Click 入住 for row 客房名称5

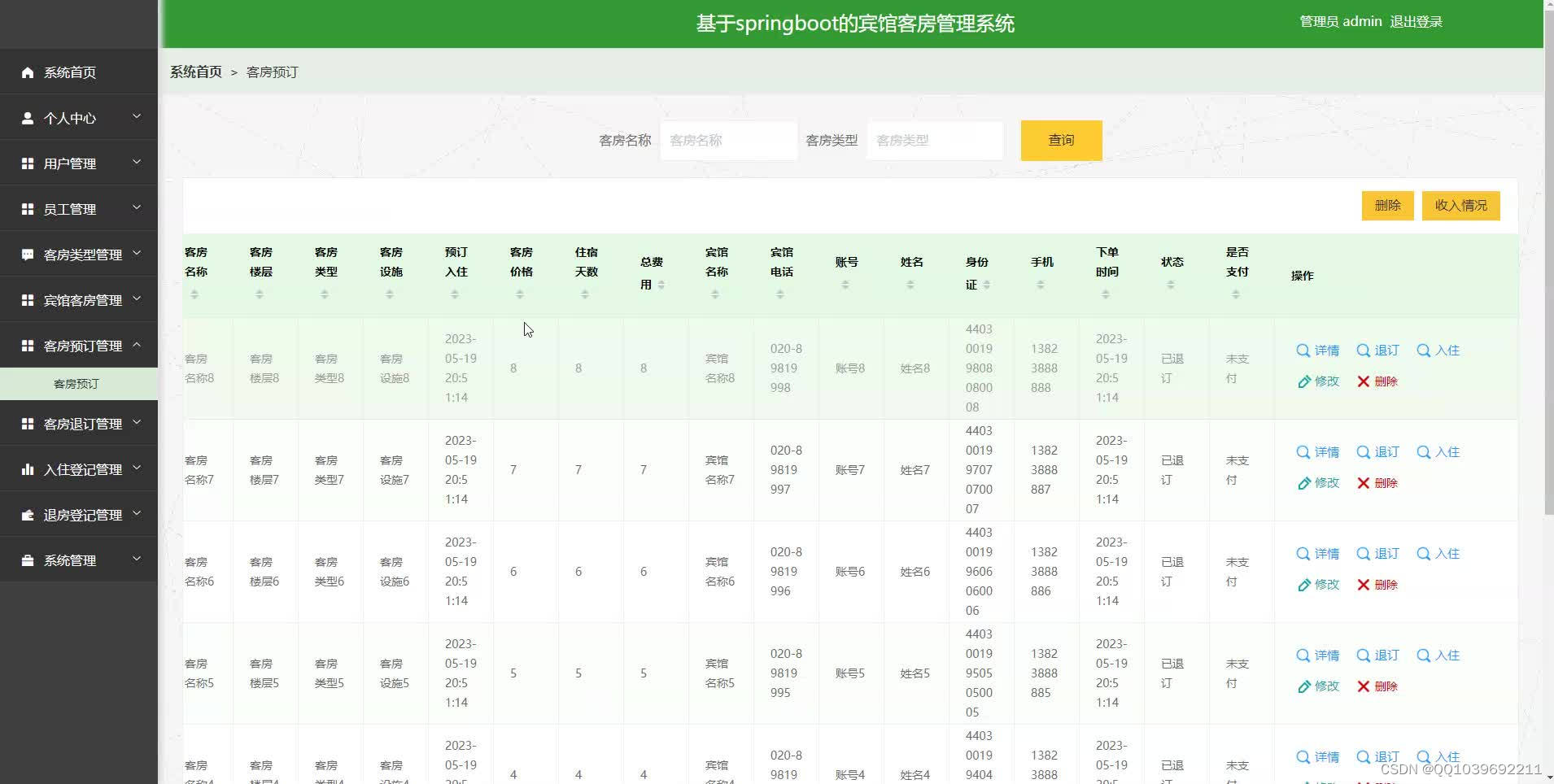tap(1438, 656)
